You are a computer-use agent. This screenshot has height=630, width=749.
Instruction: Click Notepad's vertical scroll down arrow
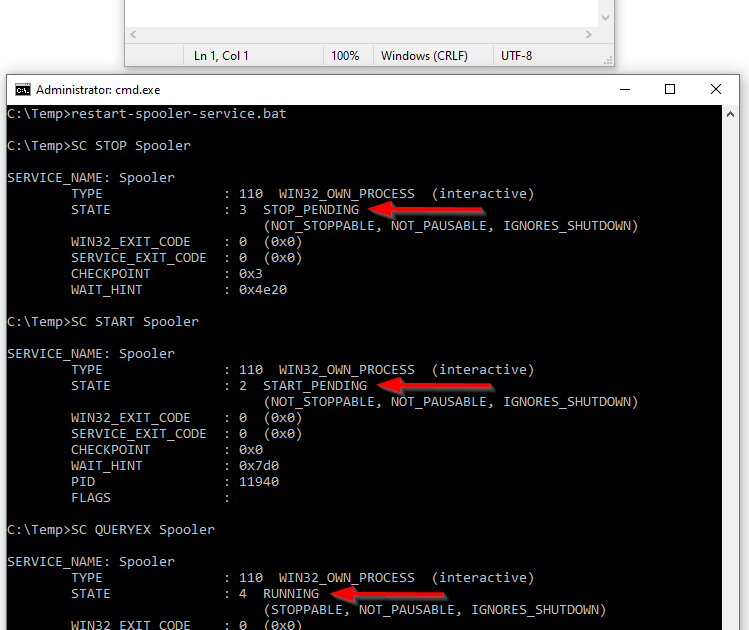click(x=605, y=18)
